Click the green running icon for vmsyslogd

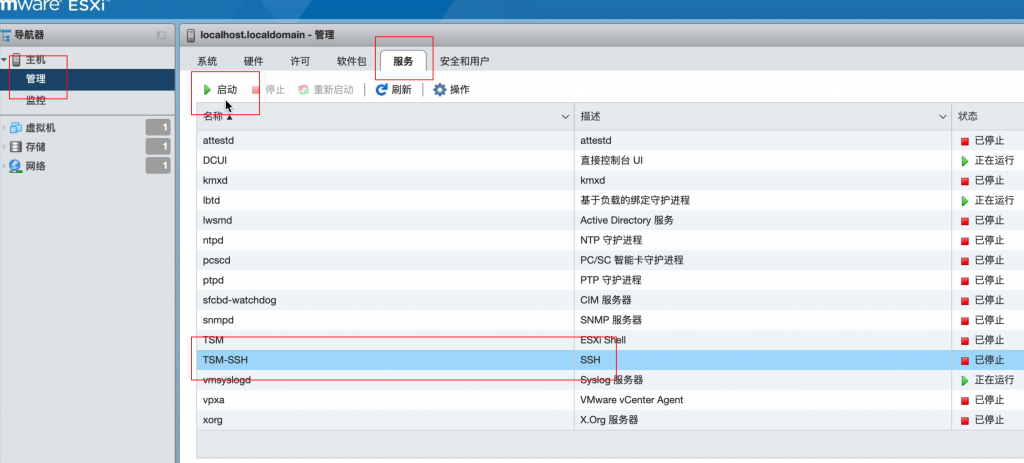click(965, 380)
